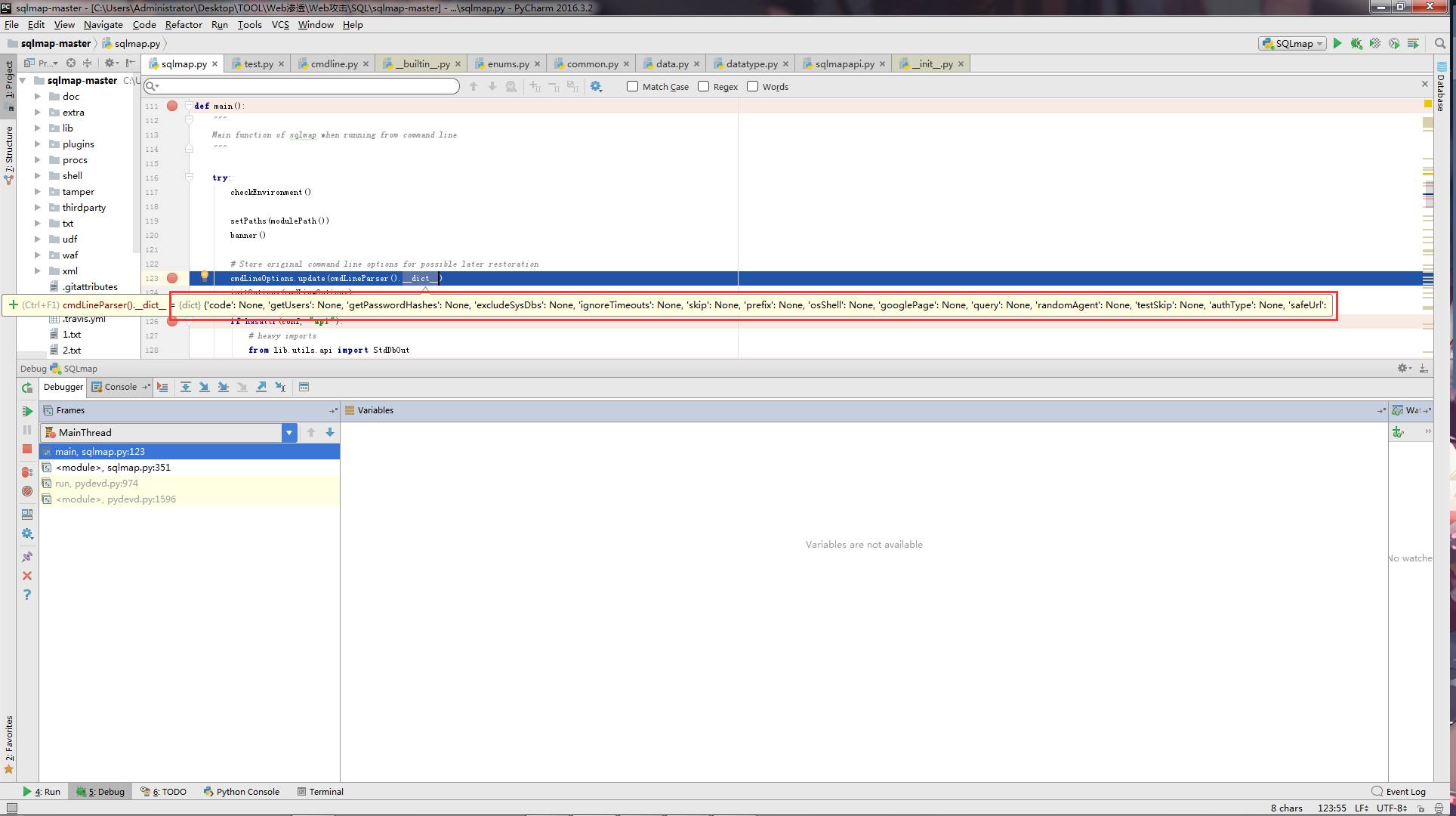The width and height of the screenshot is (1456, 816).
Task: Hide the debug tool window
Action: coord(1424,368)
